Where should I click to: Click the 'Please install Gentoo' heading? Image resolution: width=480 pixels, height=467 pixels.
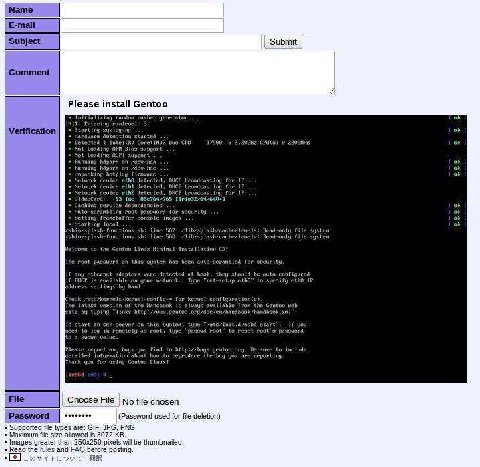118,104
